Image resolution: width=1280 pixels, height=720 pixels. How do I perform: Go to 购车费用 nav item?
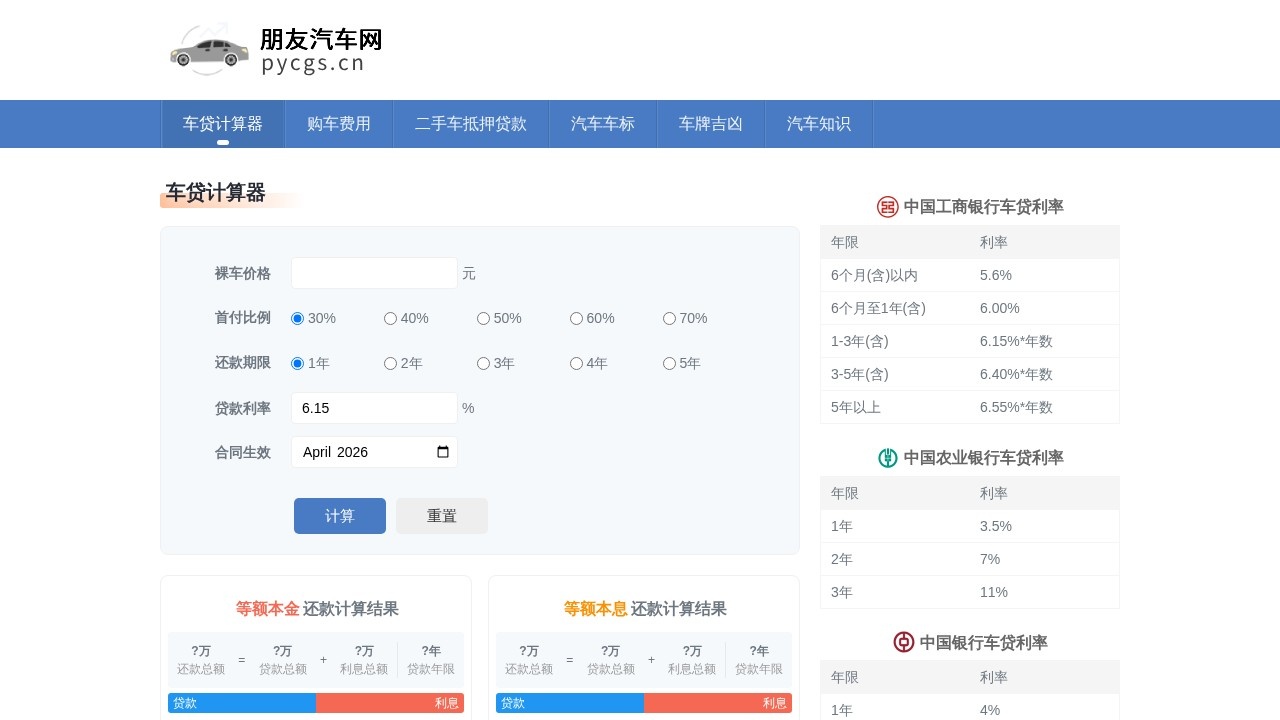point(339,124)
